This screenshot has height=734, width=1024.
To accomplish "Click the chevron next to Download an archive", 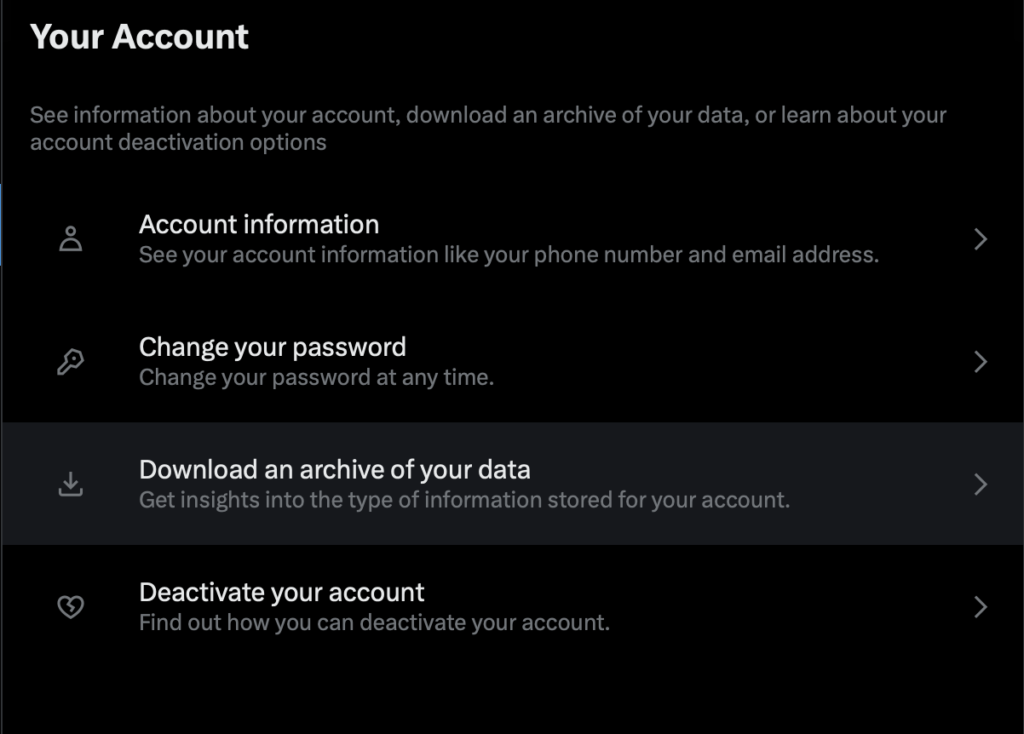I will click(979, 483).
